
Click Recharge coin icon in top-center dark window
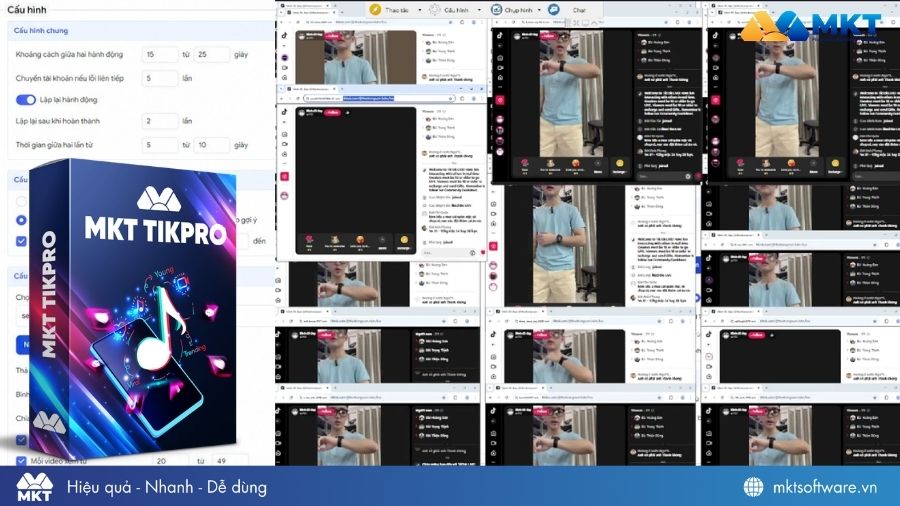619,165
